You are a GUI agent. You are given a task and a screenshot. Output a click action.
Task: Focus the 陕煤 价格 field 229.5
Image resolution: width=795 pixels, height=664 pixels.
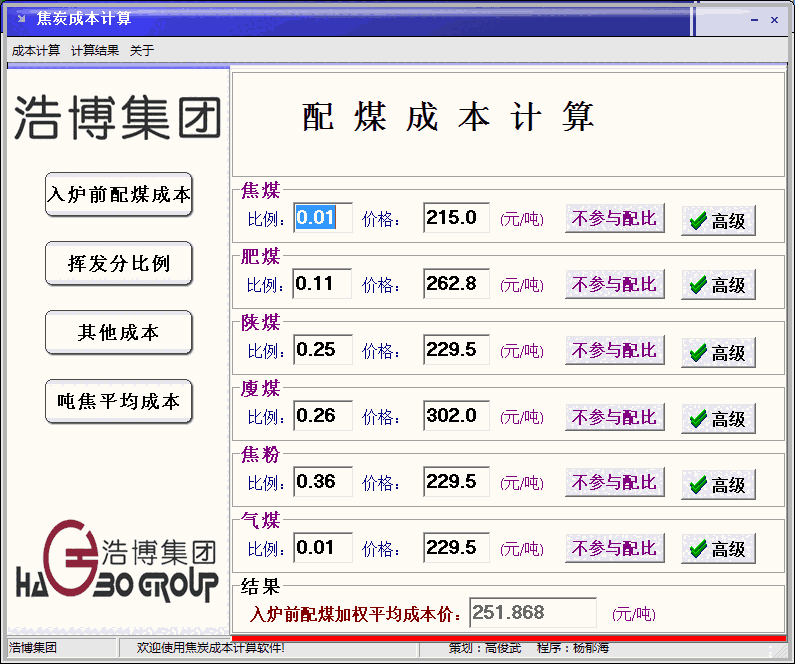456,350
